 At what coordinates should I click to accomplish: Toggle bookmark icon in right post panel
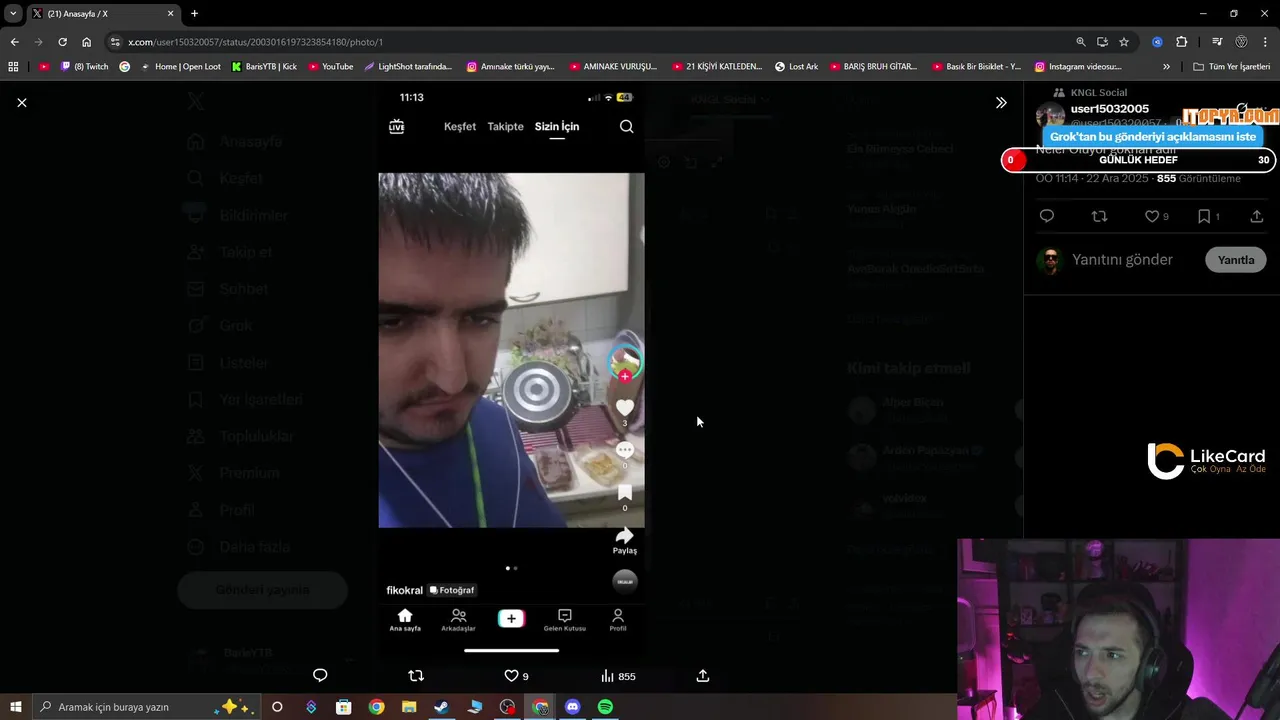click(x=1208, y=216)
